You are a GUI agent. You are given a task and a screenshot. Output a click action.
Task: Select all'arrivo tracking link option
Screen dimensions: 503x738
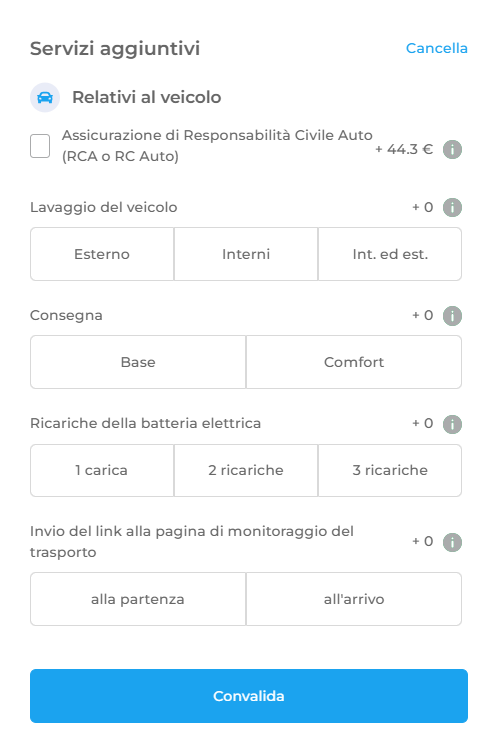[354, 599]
